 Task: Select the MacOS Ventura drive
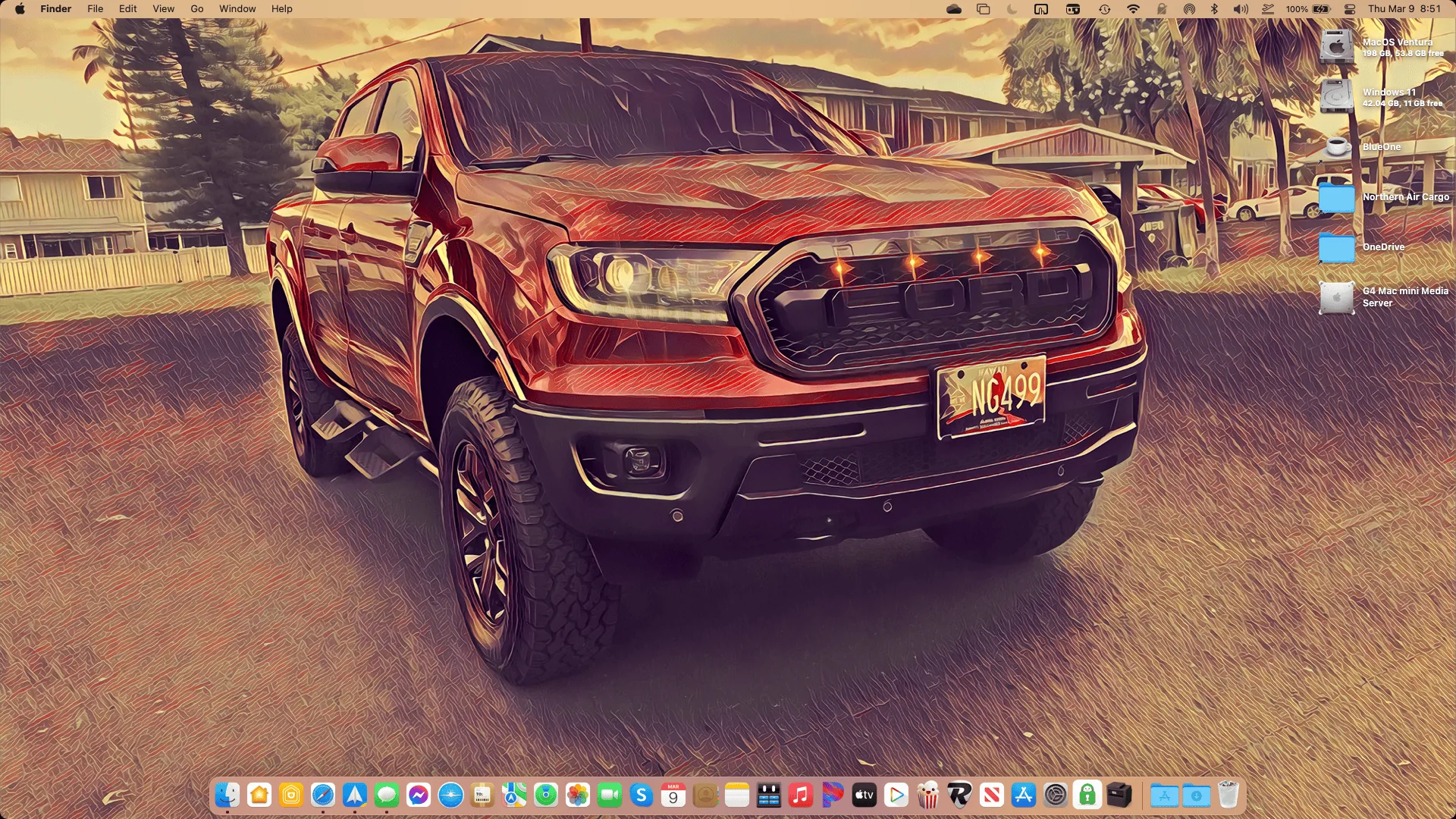tap(1336, 46)
